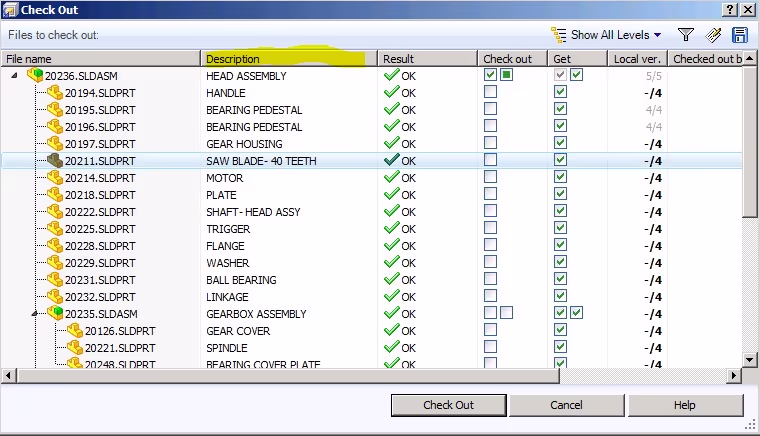Image resolution: width=760 pixels, height=436 pixels.
Task: Sort by Description column header
Action: 289,59
